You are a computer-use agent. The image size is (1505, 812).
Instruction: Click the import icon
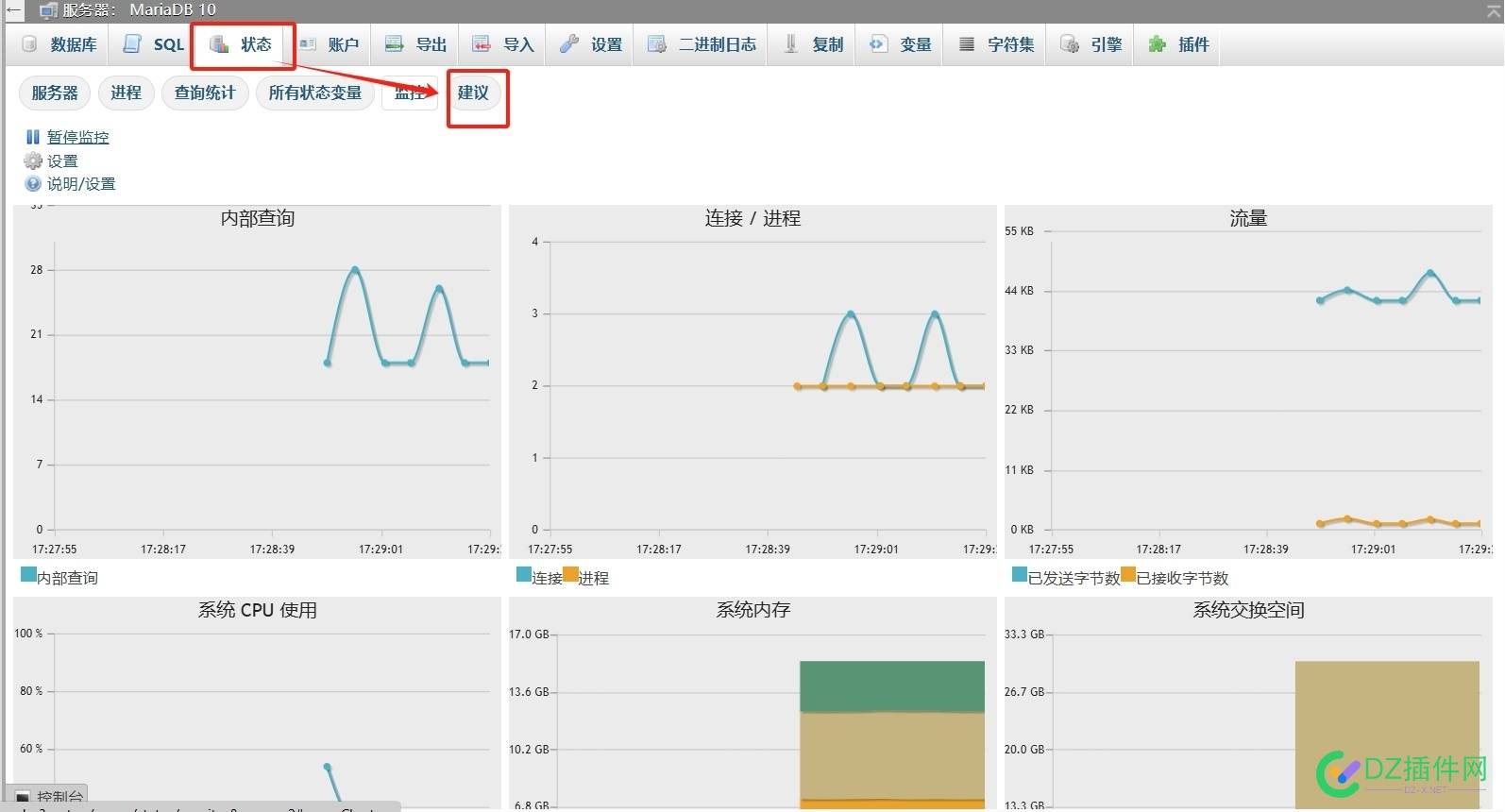tap(481, 43)
